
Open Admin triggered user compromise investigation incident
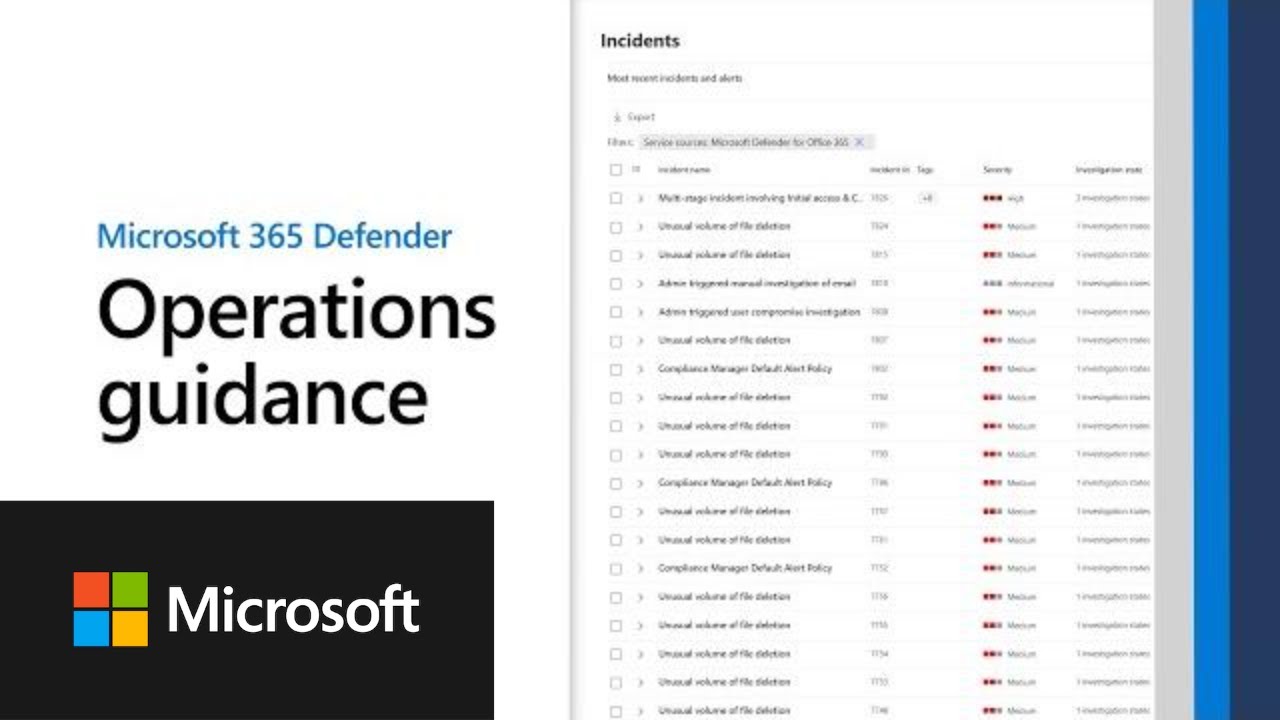759,312
